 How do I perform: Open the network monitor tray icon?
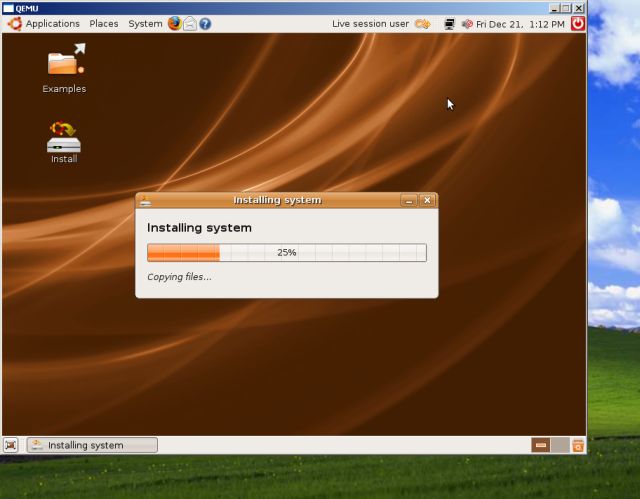(x=449, y=24)
